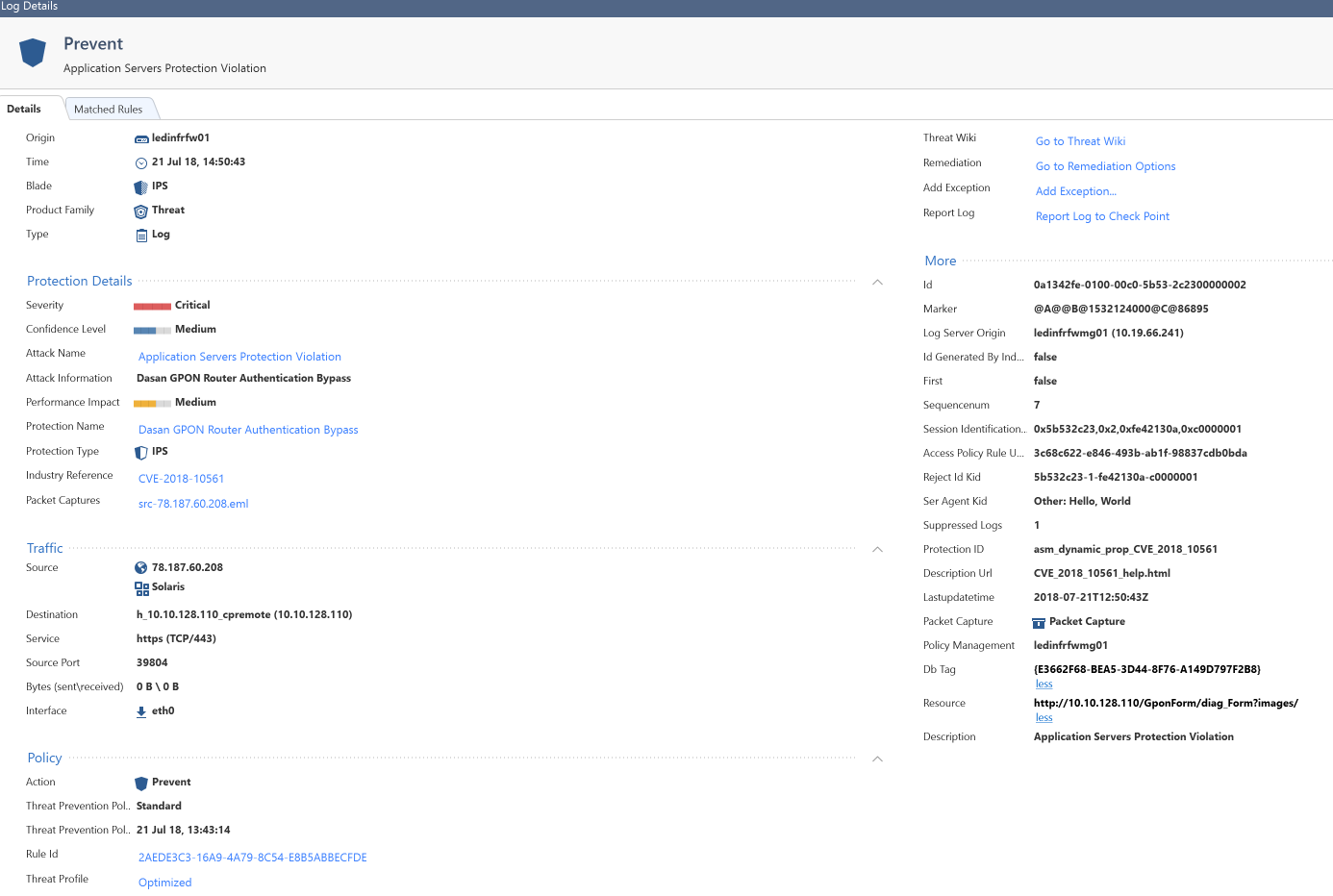The image size is (1333, 896).
Task: Click the Threat product family icon
Action: 141,212
